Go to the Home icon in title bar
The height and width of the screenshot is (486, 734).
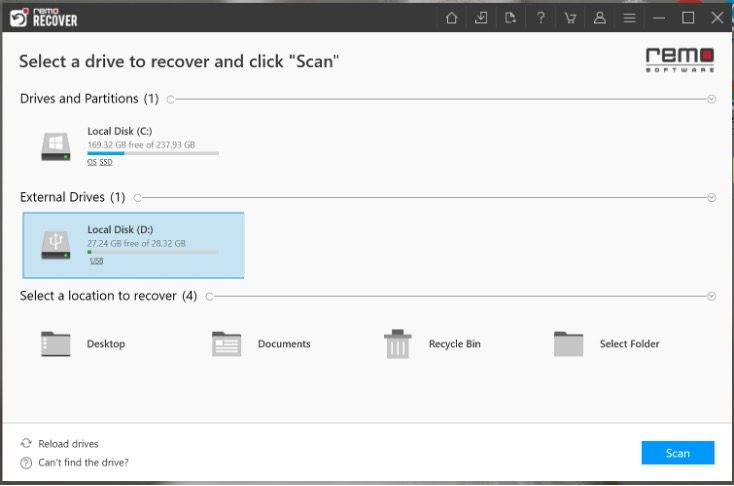pos(451,18)
